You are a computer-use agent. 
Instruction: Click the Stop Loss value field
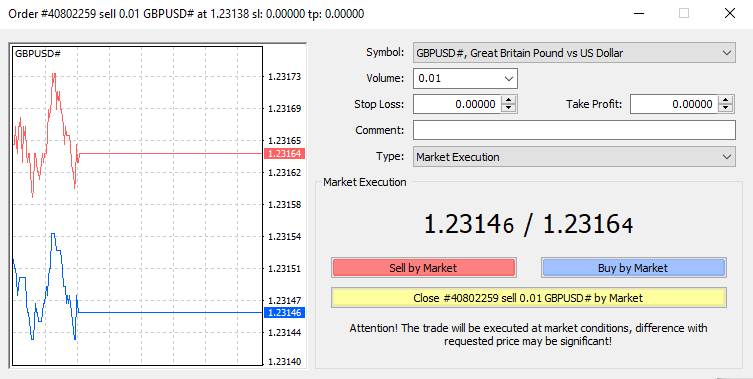(x=457, y=104)
